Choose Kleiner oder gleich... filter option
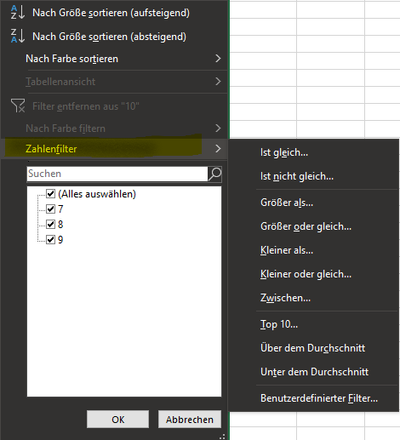The image size is (400, 440). pos(306,274)
